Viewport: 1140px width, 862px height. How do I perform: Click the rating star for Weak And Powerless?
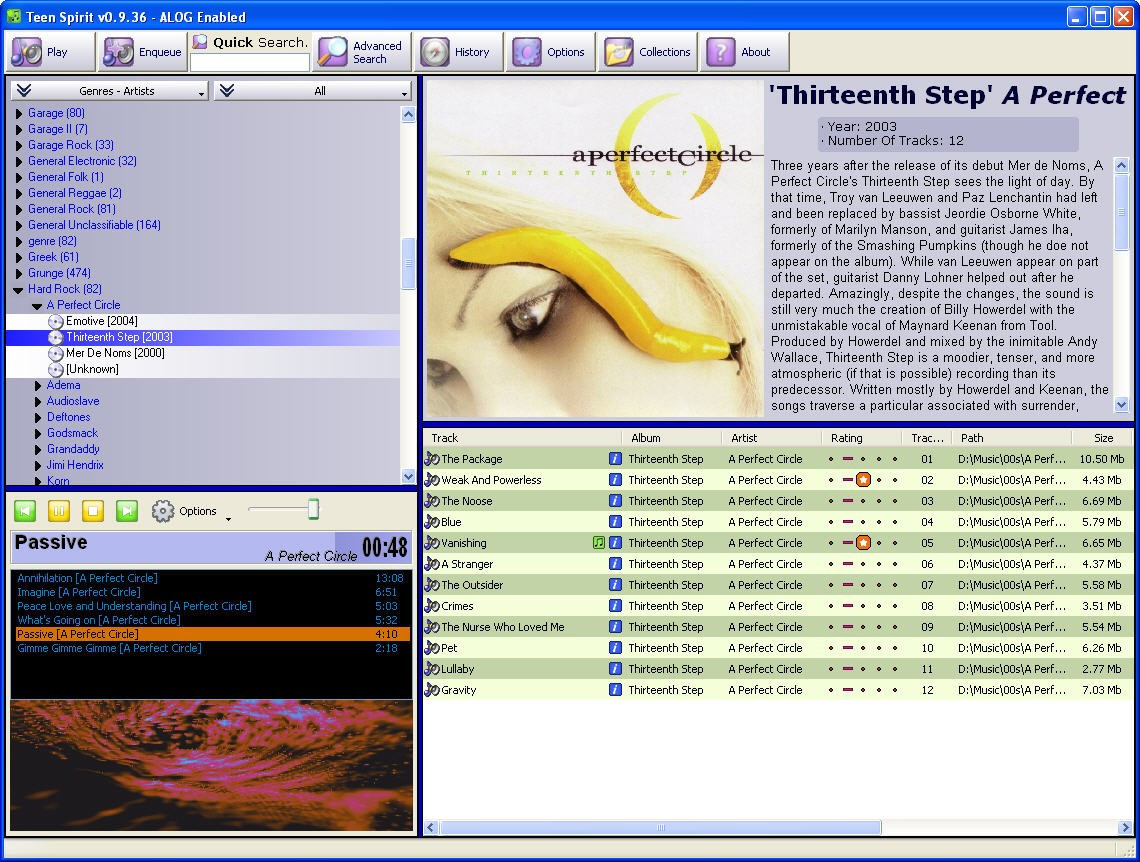863,480
